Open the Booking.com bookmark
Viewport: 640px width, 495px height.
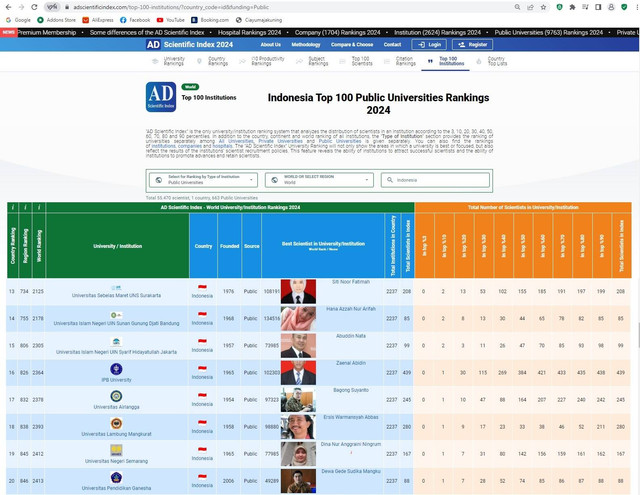click(210, 20)
